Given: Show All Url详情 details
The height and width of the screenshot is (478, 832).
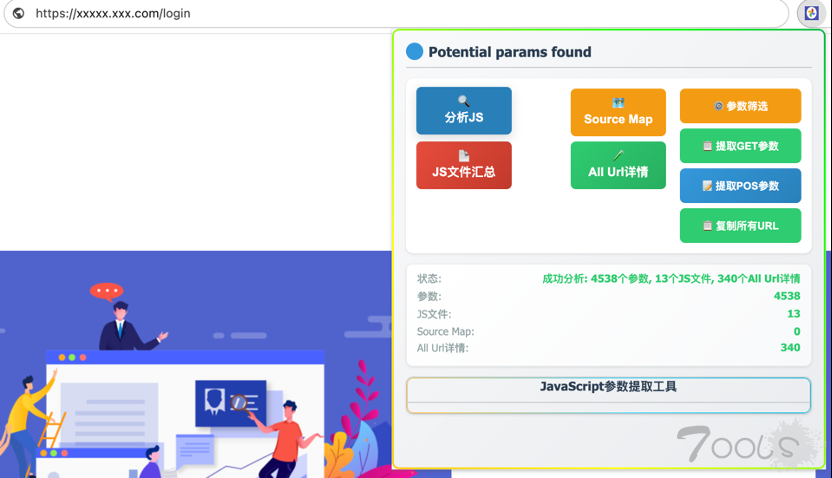Looking at the screenshot, I should point(618,165).
